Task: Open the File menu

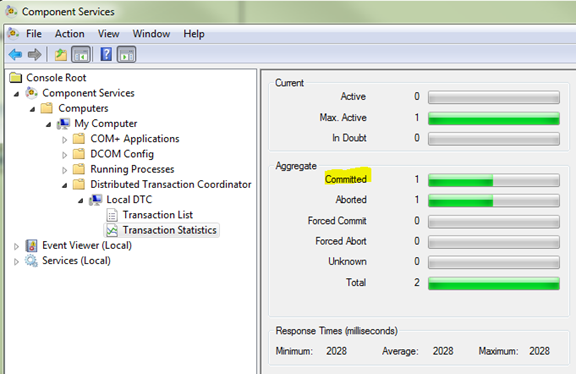Action: 34,34
